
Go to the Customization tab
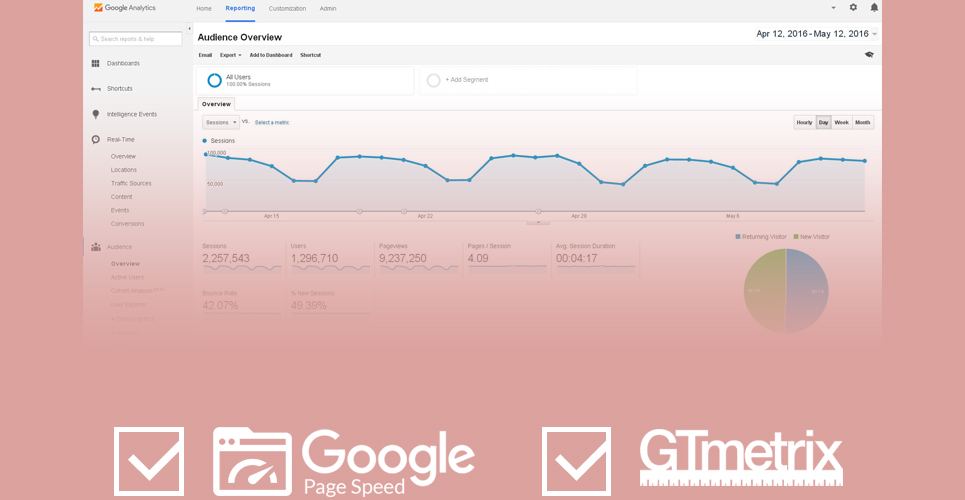(287, 8)
